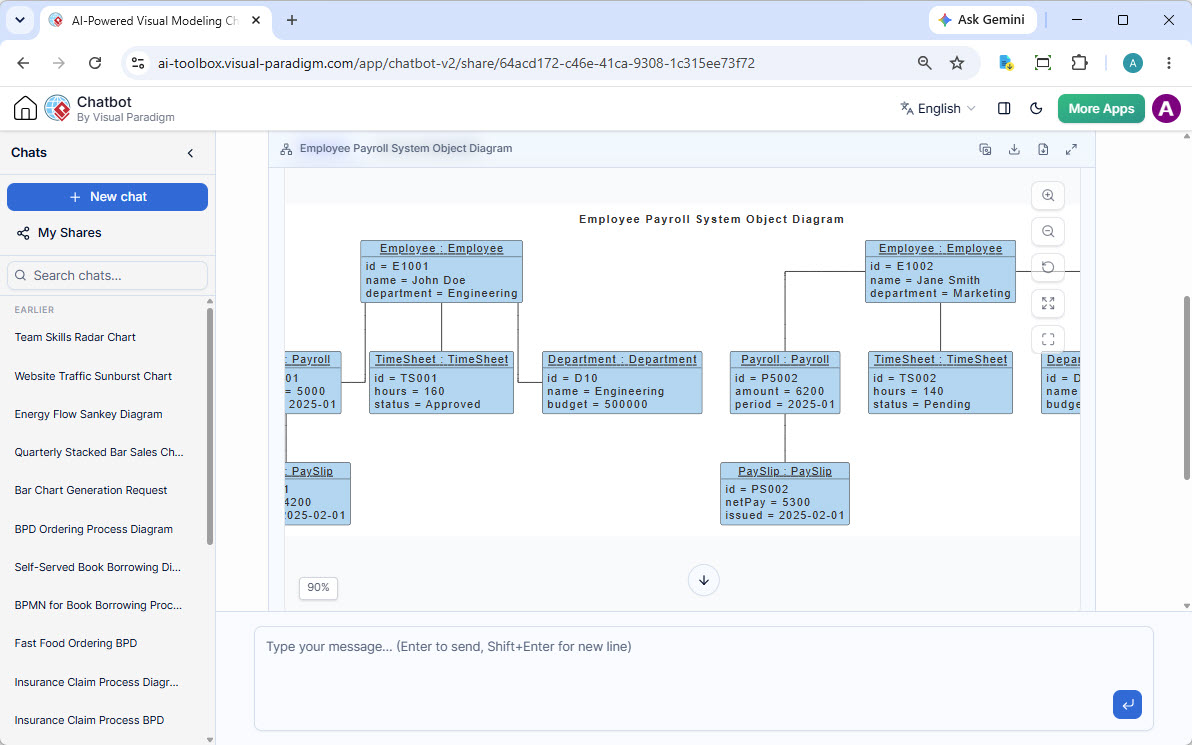Enter fullscreen diagram view

tap(1048, 339)
